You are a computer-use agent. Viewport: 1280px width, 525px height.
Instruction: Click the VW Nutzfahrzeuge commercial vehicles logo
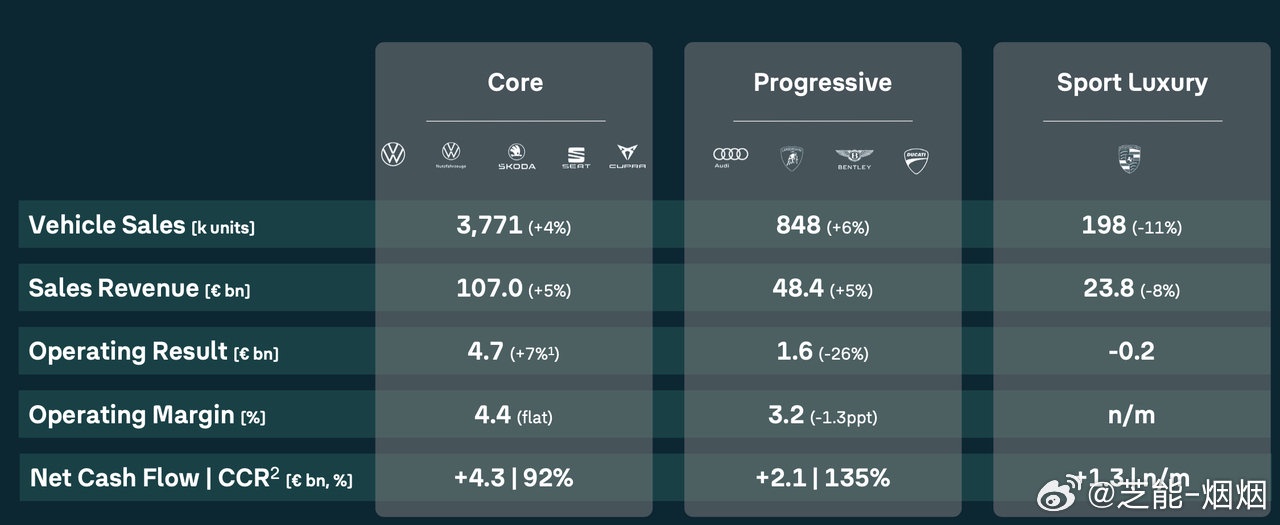point(451,154)
